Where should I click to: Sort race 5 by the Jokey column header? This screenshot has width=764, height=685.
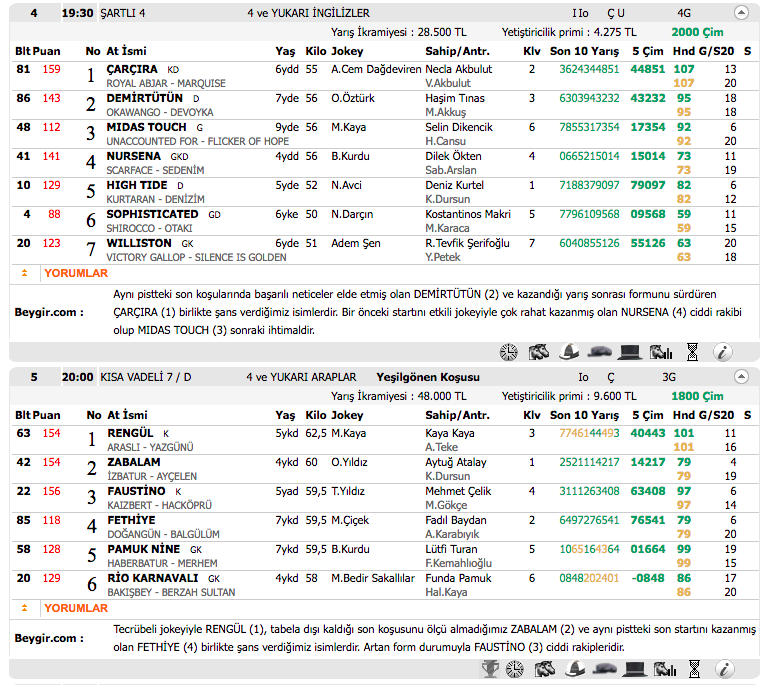pos(347,415)
